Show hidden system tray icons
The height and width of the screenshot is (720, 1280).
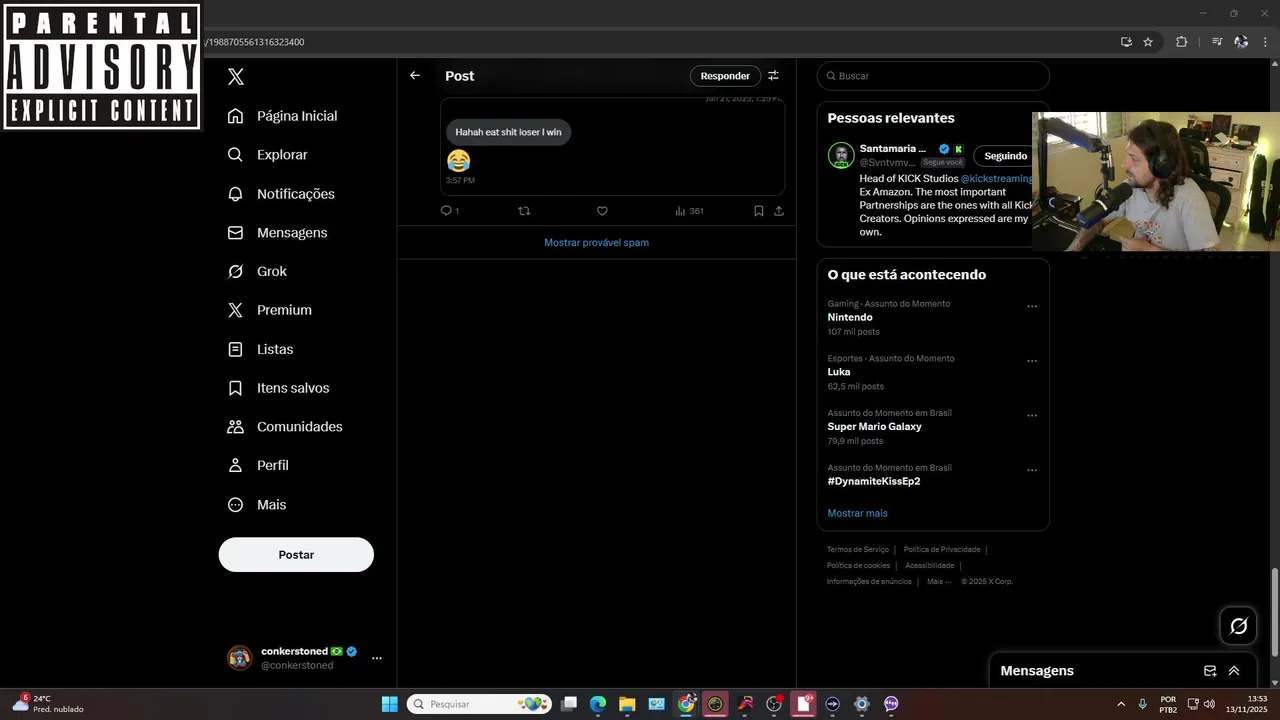click(x=1121, y=704)
